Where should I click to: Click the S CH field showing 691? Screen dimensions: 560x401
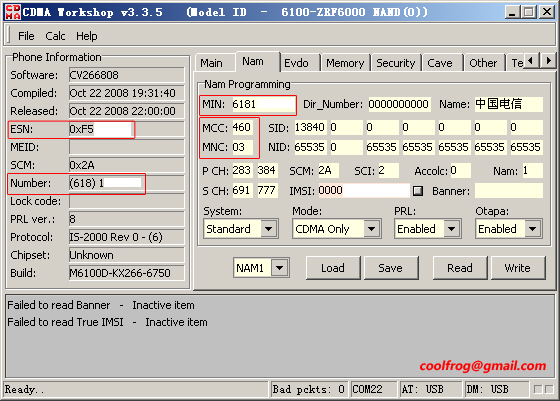coord(242,190)
